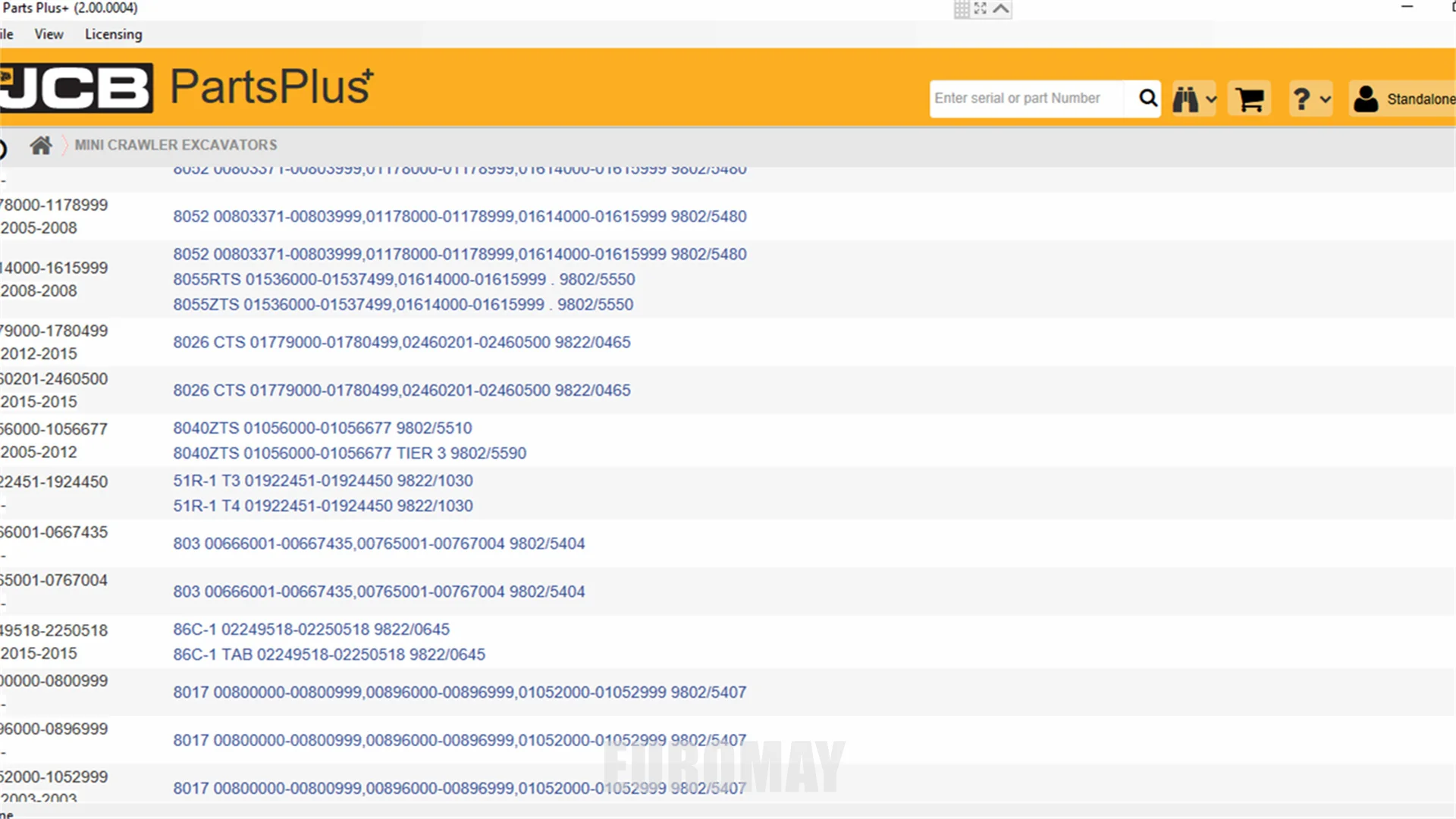Collapse the title bar chevron up arrow

pyautogui.click(x=1001, y=9)
